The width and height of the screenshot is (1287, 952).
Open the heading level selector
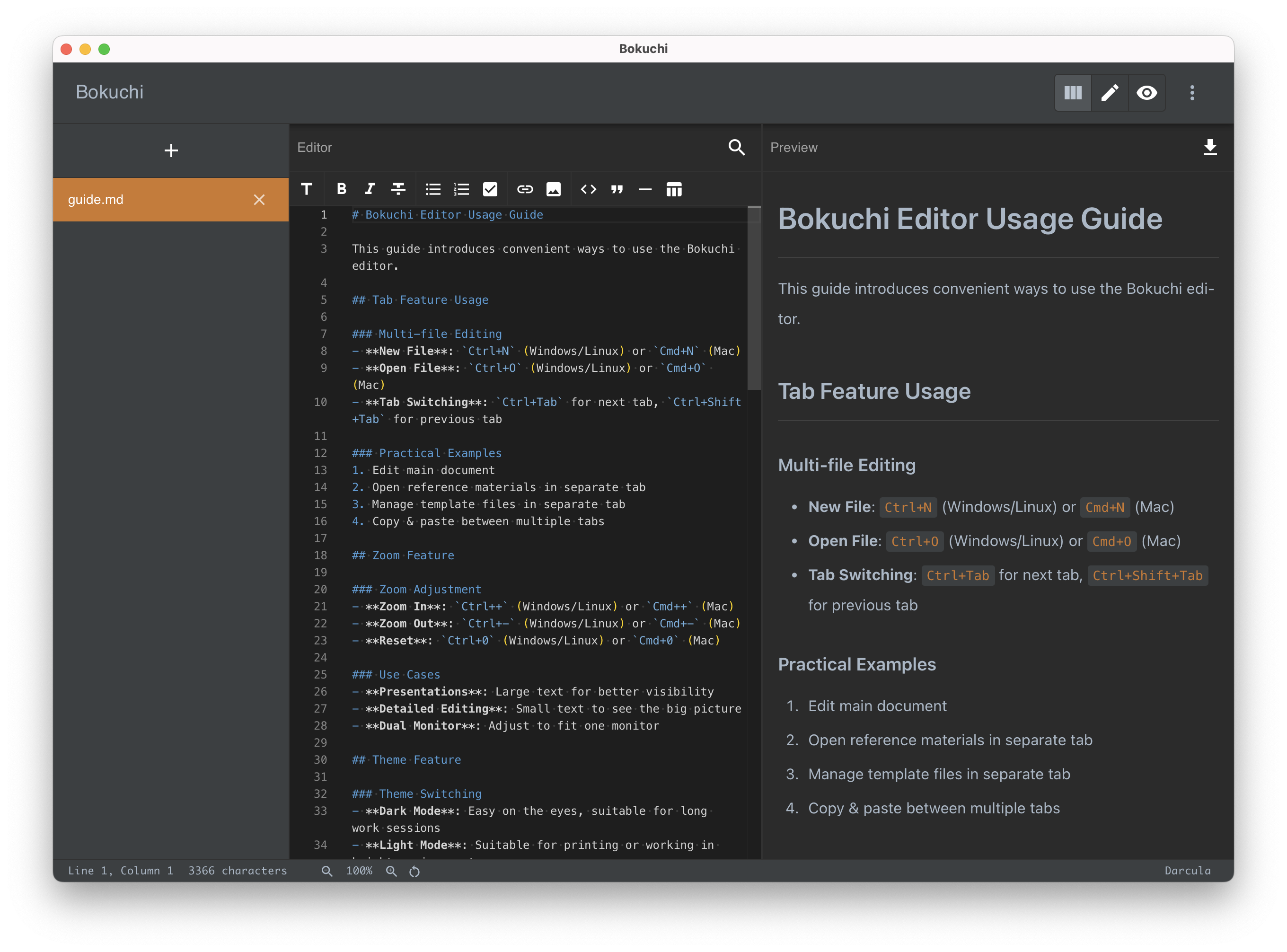[x=307, y=189]
